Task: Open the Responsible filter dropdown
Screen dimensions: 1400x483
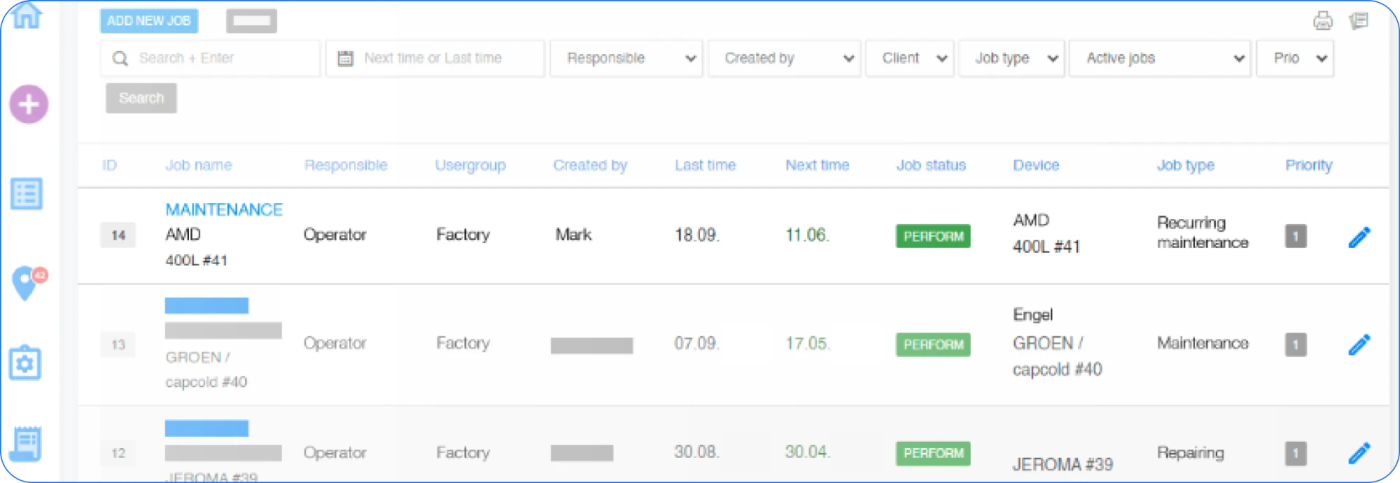Action: 626,58
